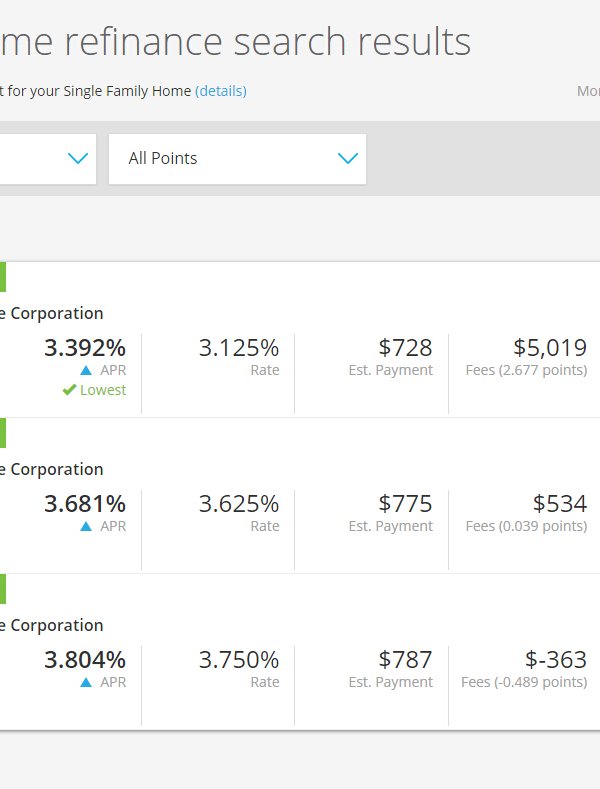Open the (details) link for Single Family Home
This screenshot has height=789, width=600.
[x=220, y=91]
